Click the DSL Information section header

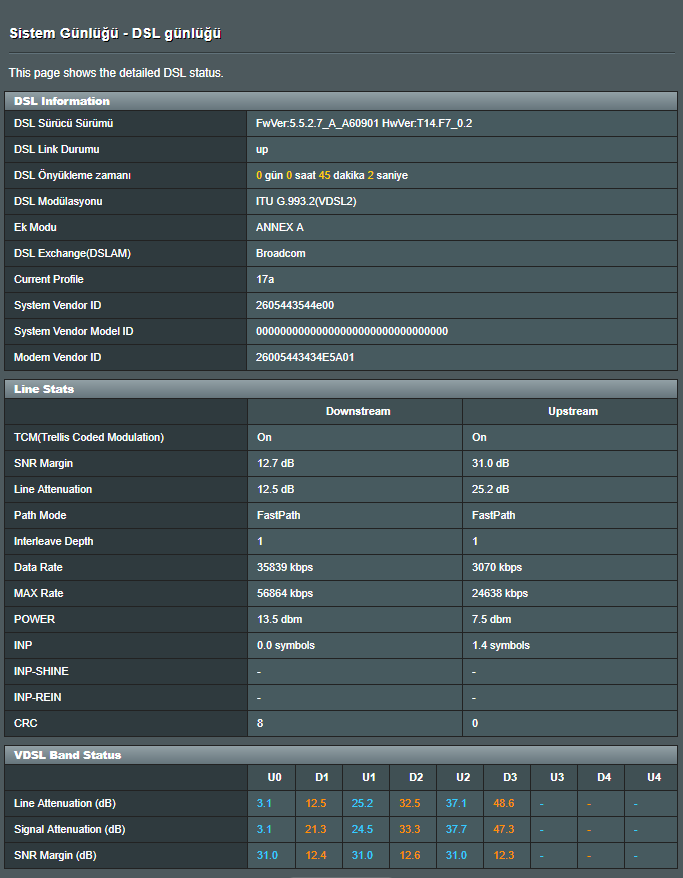(62, 101)
